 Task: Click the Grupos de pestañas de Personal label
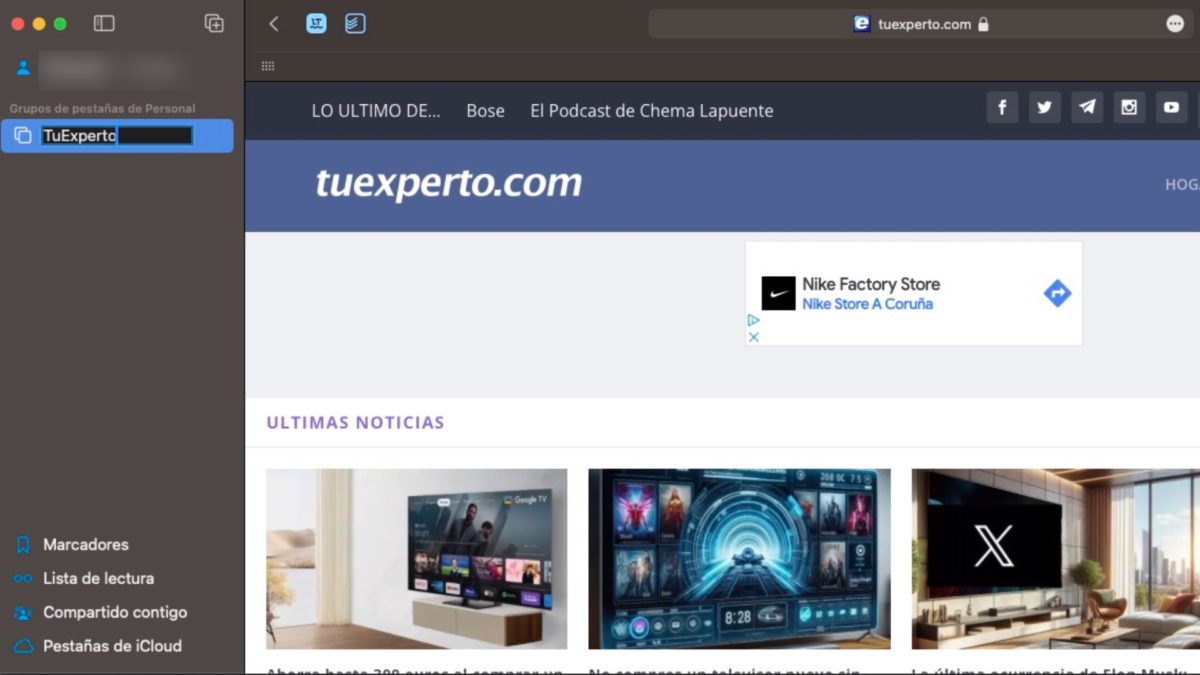point(103,108)
